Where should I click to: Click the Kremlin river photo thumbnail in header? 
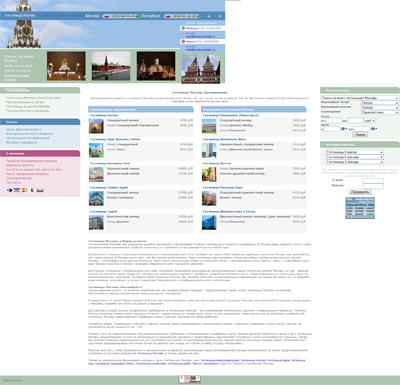111,66
